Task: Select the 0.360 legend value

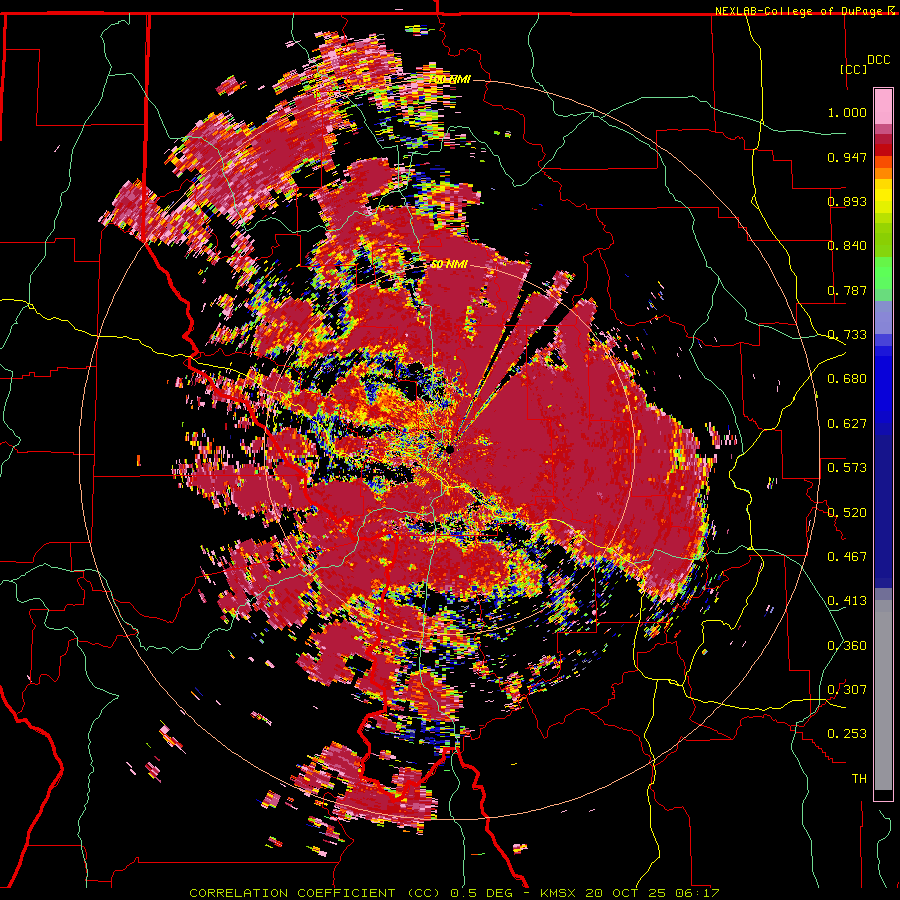Action: tap(847, 646)
